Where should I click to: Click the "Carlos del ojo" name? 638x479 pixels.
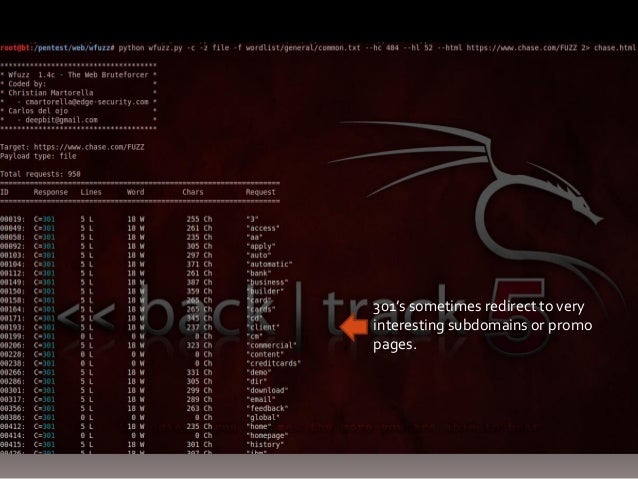point(38,111)
